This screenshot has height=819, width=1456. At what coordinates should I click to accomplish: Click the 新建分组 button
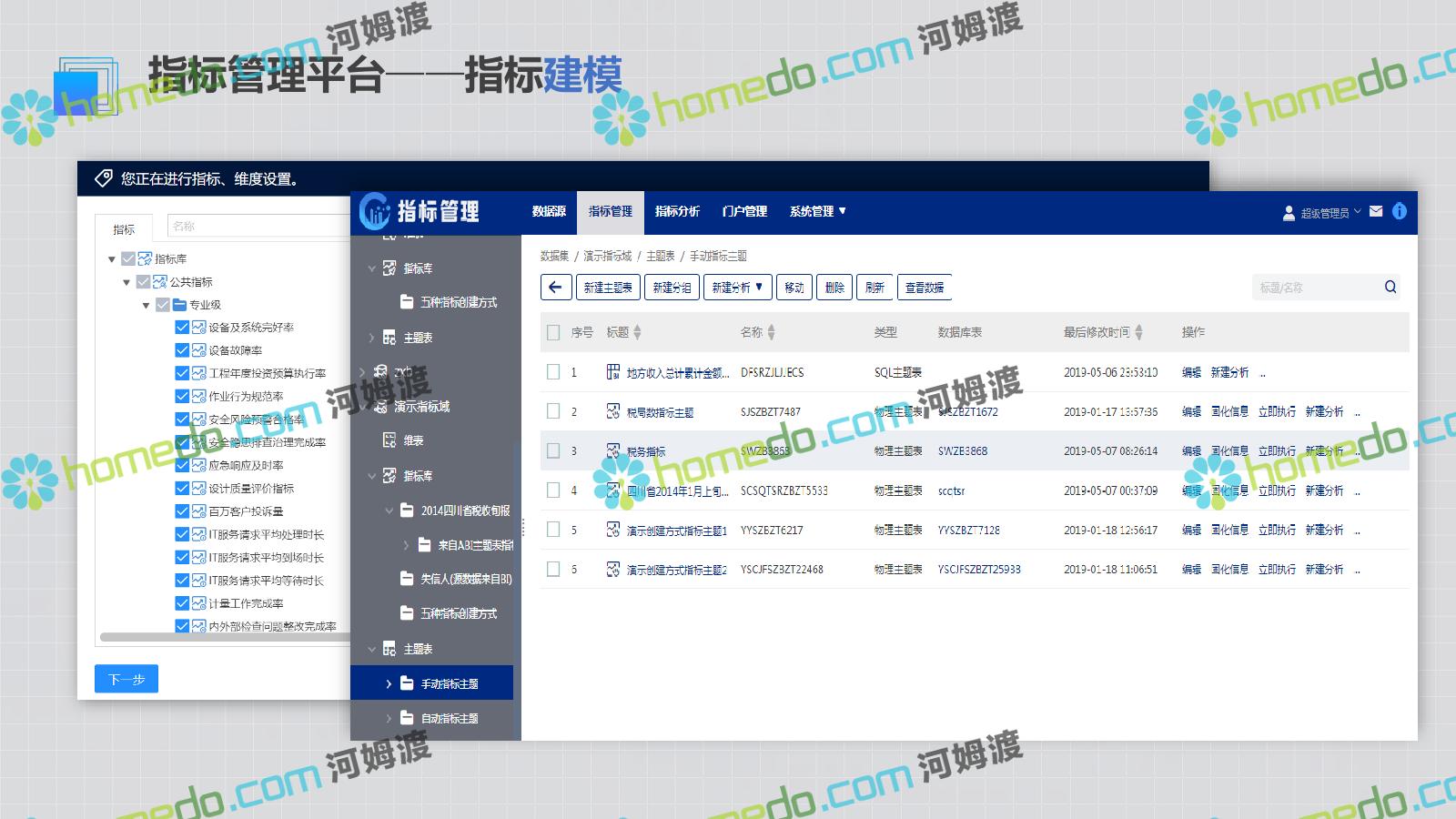pyautogui.click(x=672, y=287)
